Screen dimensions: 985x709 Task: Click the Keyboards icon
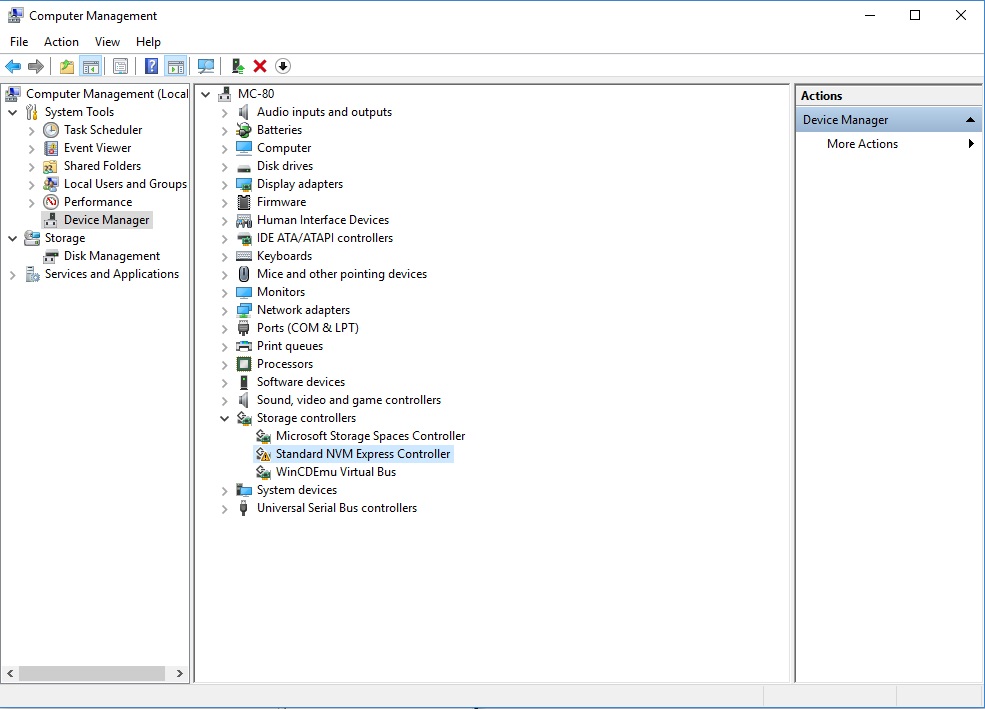(x=244, y=256)
